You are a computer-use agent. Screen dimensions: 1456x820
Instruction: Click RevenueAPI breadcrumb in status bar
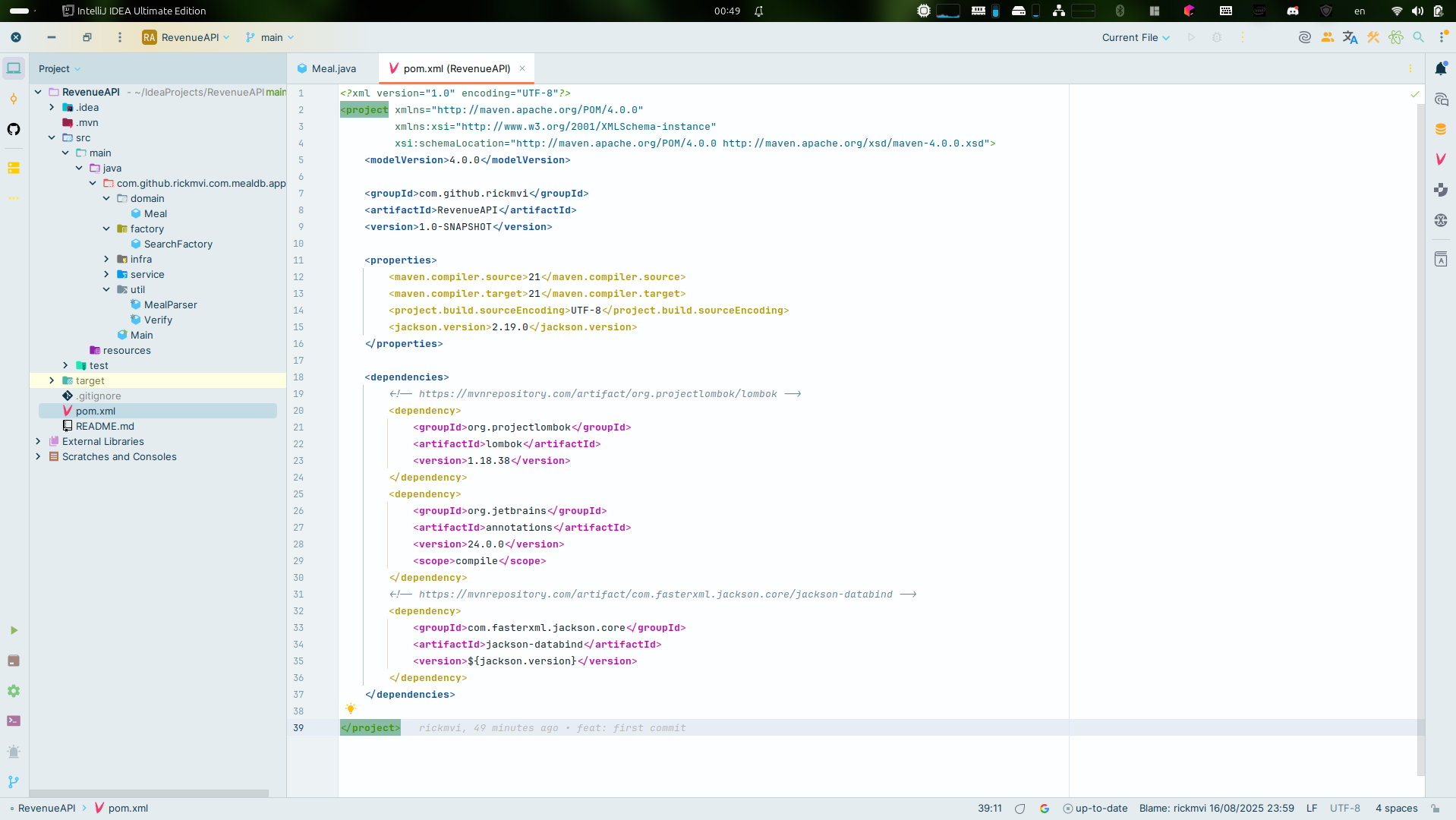(x=46, y=809)
